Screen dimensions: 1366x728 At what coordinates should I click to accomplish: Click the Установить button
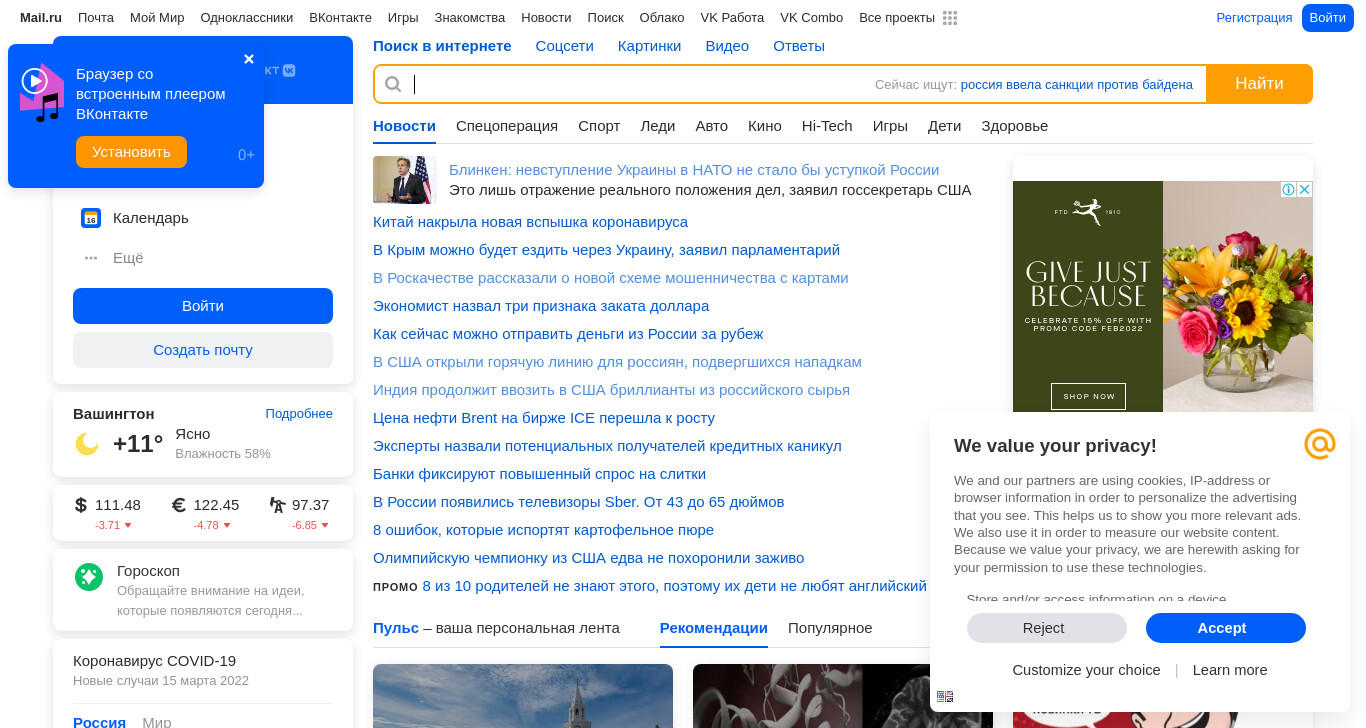coord(131,152)
